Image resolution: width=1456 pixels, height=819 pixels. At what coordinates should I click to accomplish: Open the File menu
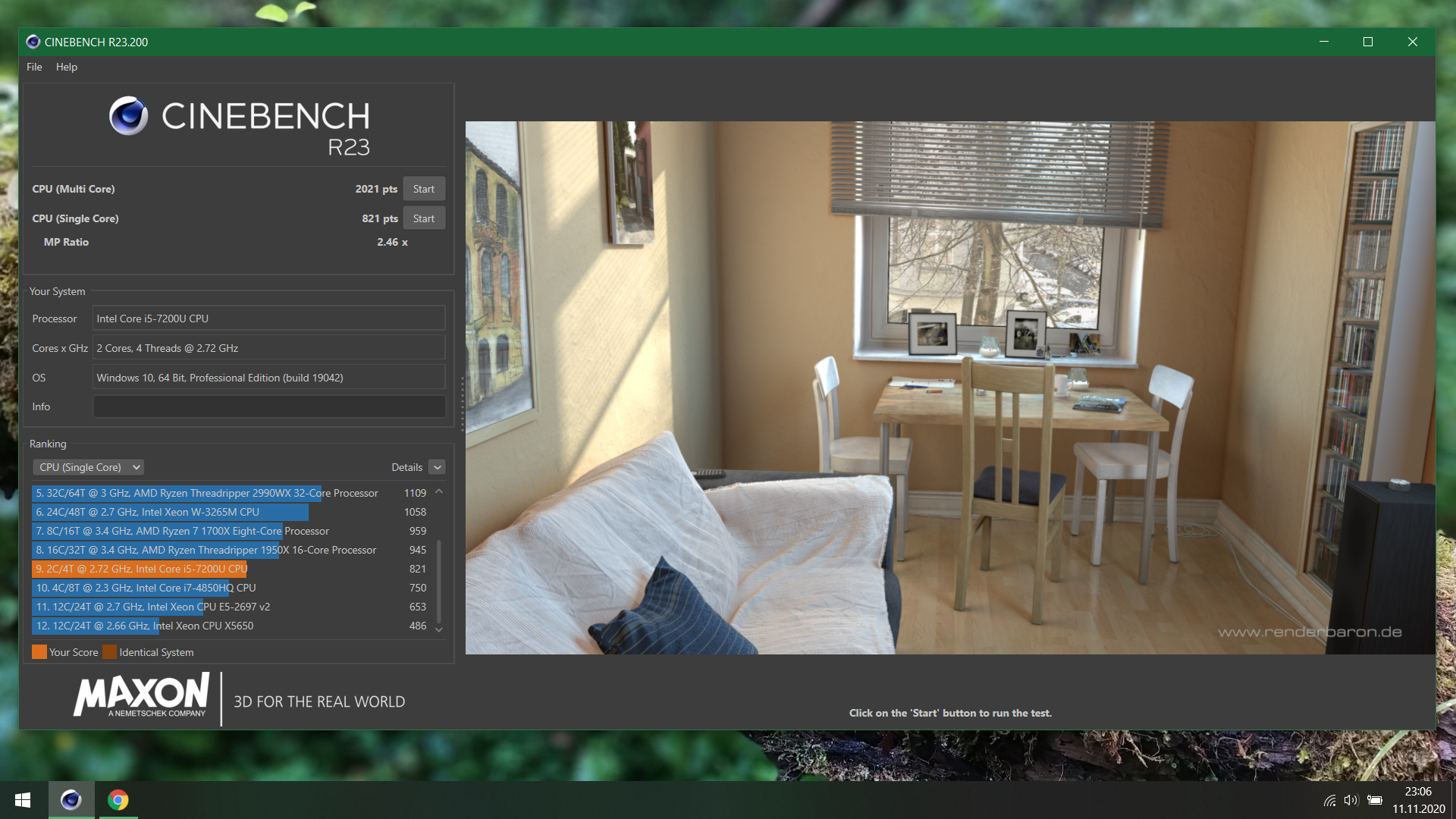[x=34, y=67]
